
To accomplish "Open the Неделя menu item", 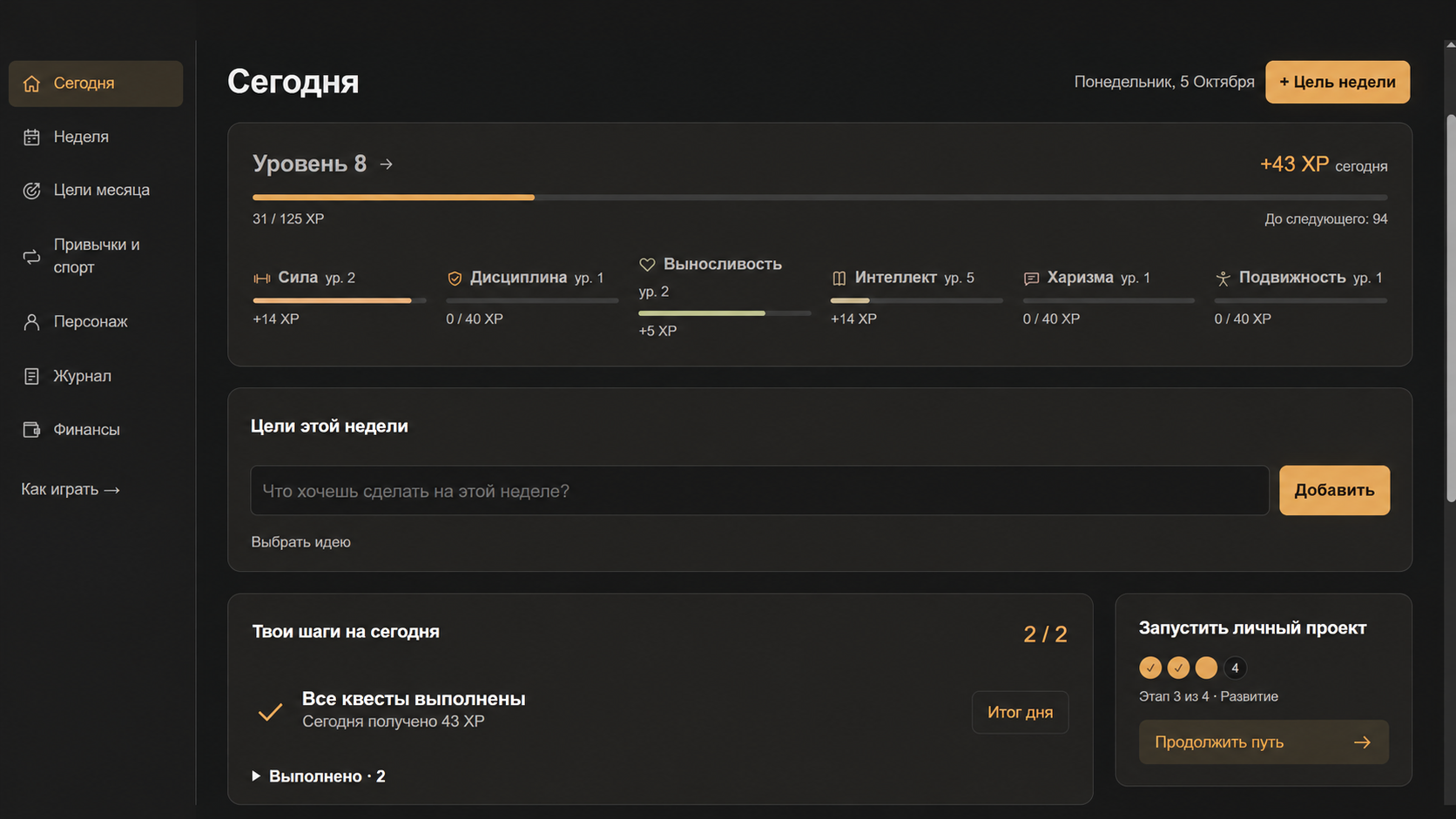I will click(x=96, y=137).
